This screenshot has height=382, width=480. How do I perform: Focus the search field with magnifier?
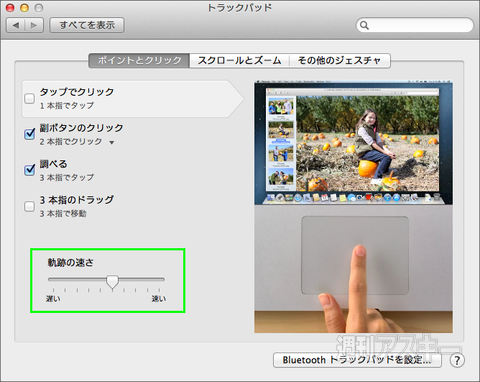pos(415,25)
